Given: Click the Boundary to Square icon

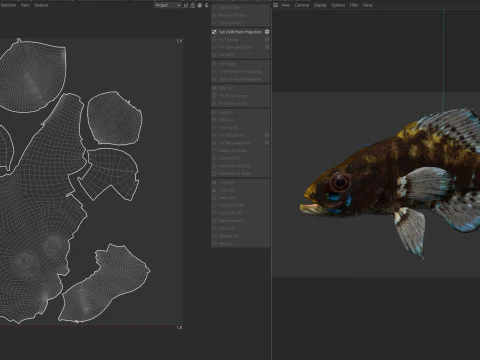Looking at the screenshot, I should [x=214, y=174].
